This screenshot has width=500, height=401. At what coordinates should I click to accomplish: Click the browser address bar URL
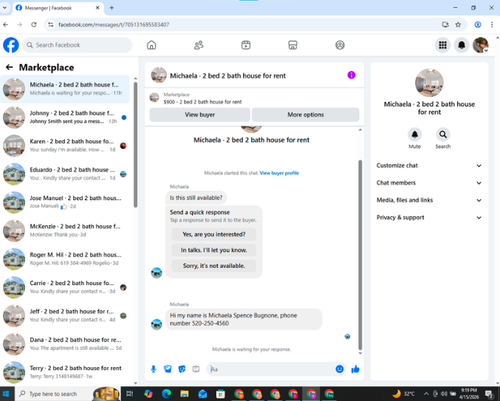click(114, 25)
